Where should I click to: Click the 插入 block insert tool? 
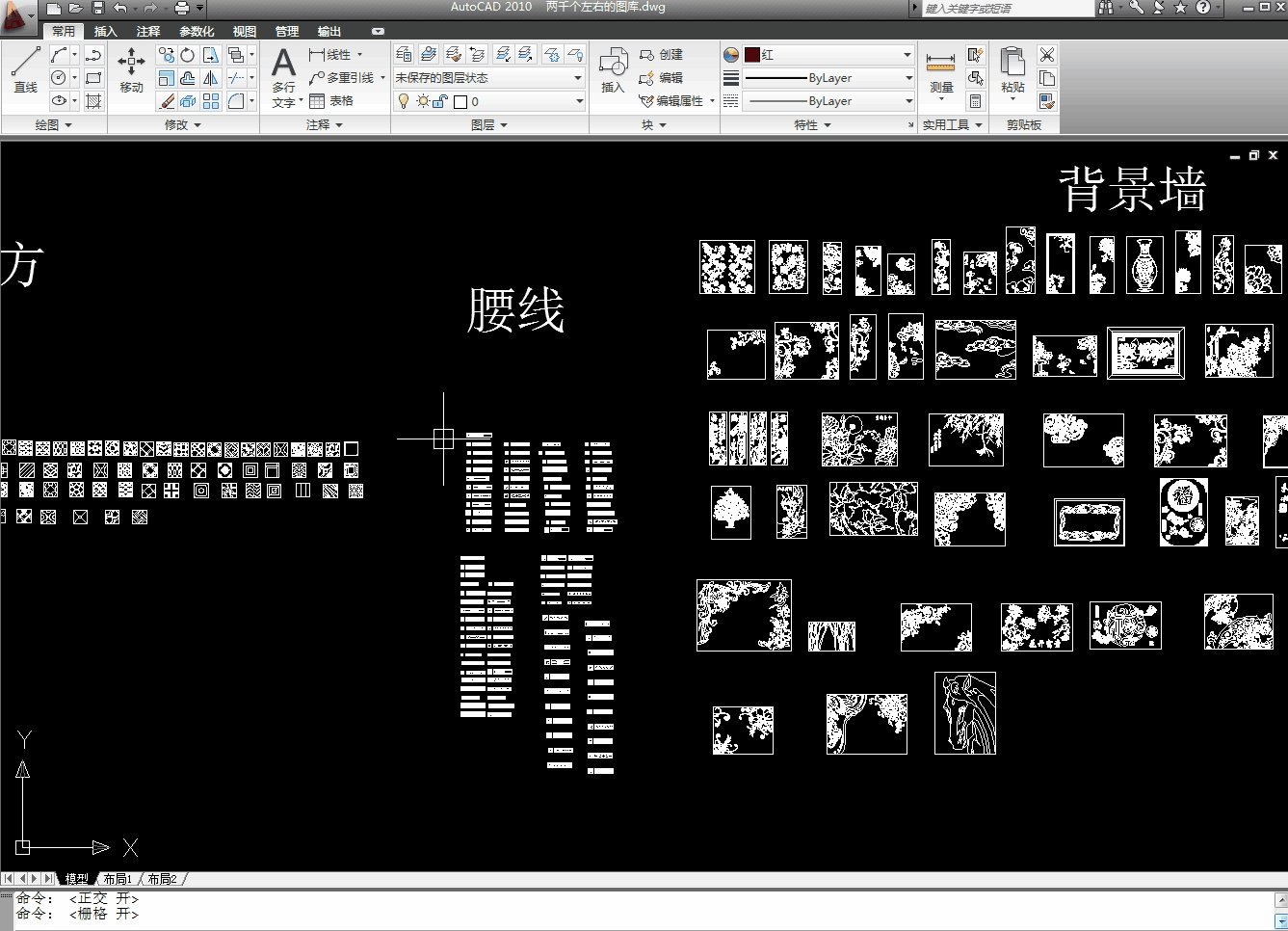(613, 69)
